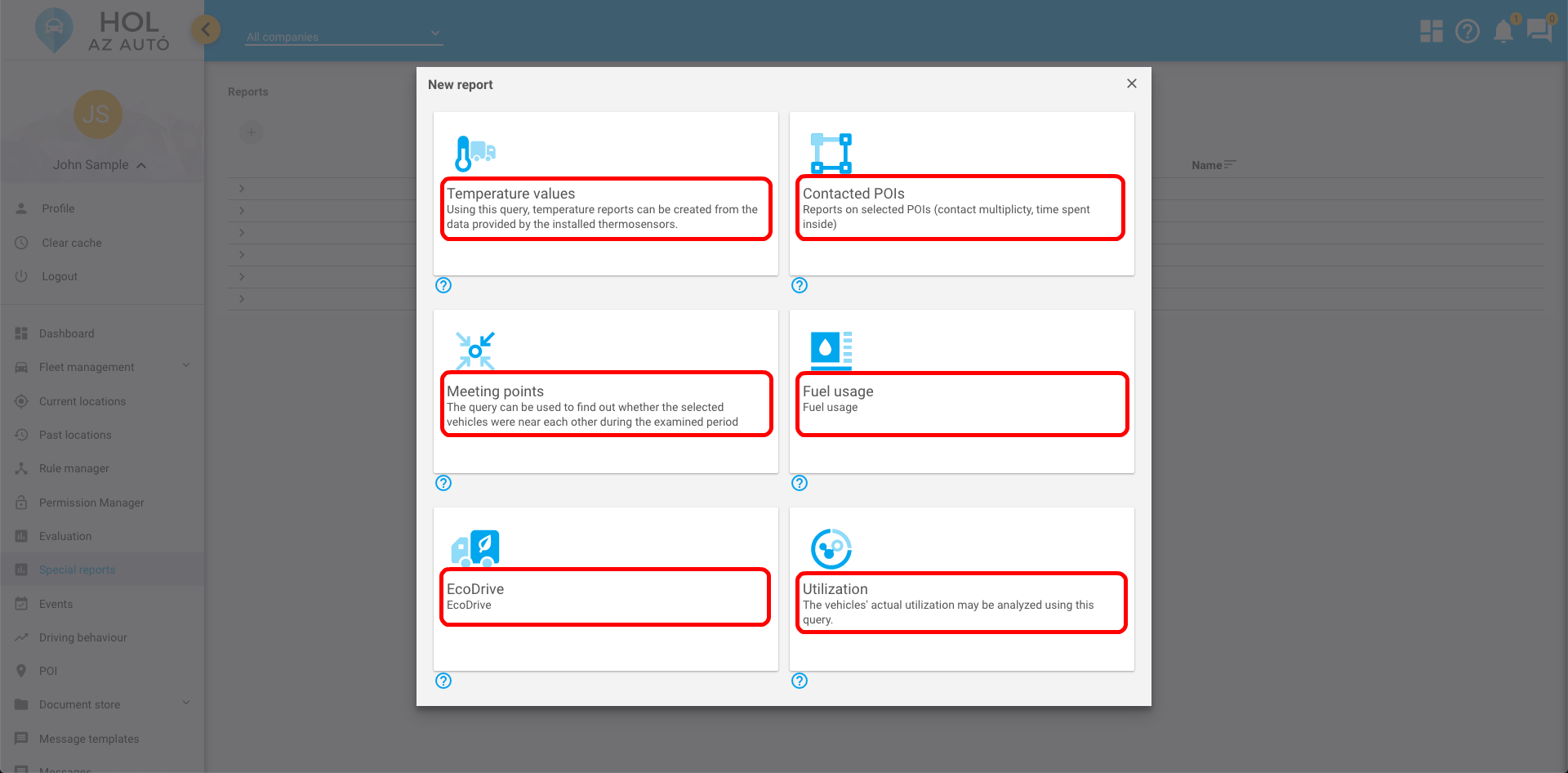Screen dimensions: 1568x773
Task: Open the dashboard grid icon in header
Action: [x=1432, y=31]
